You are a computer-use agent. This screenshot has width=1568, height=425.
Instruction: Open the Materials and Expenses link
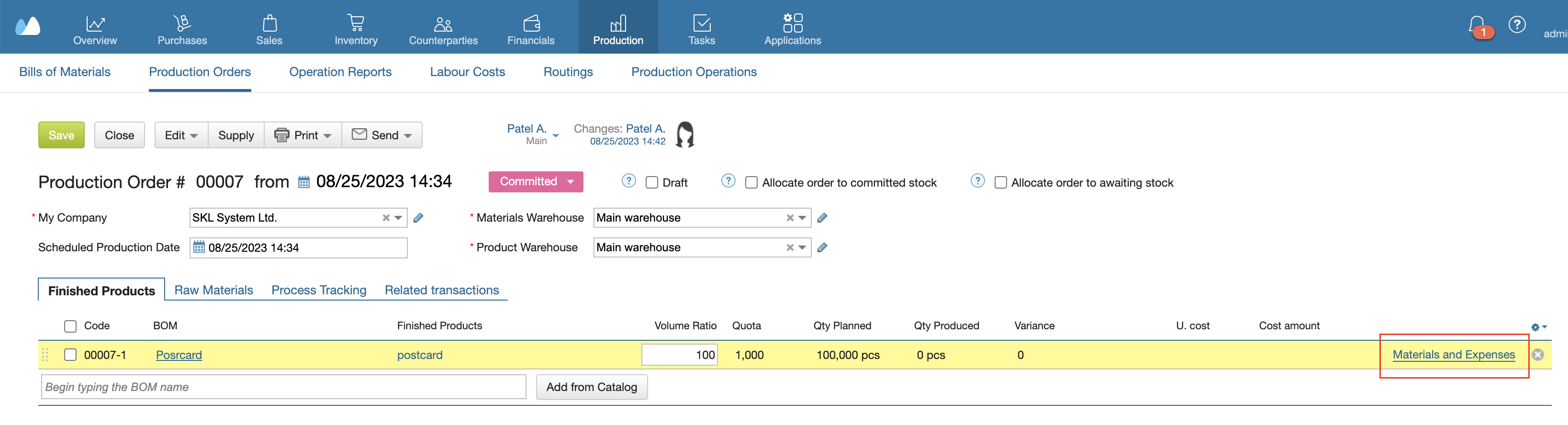pos(1454,355)
